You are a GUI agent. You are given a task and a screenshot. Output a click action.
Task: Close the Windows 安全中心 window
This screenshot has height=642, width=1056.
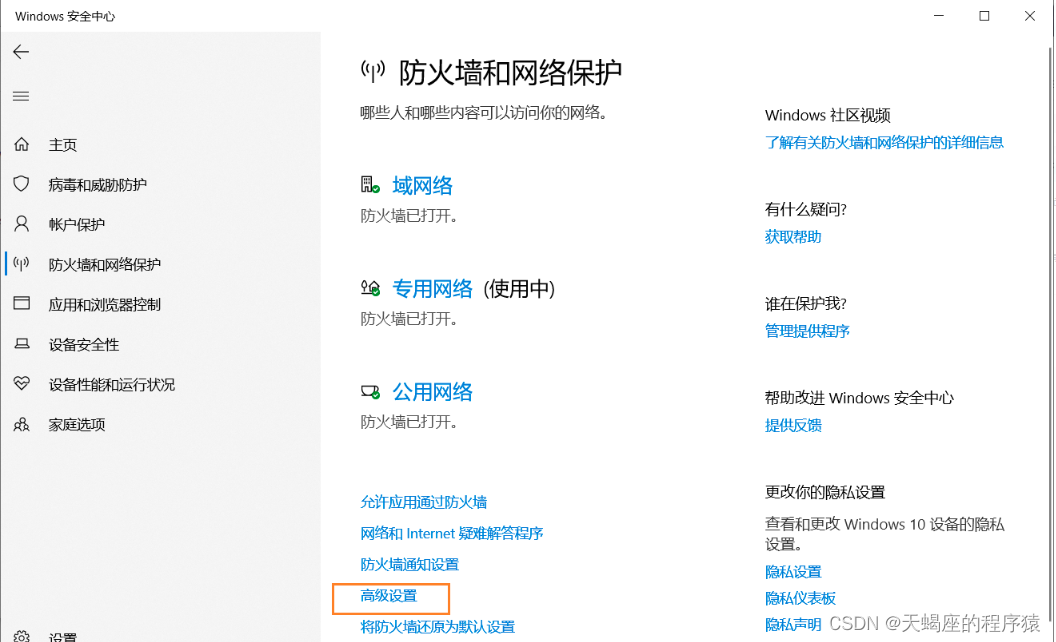point(1030,15)
